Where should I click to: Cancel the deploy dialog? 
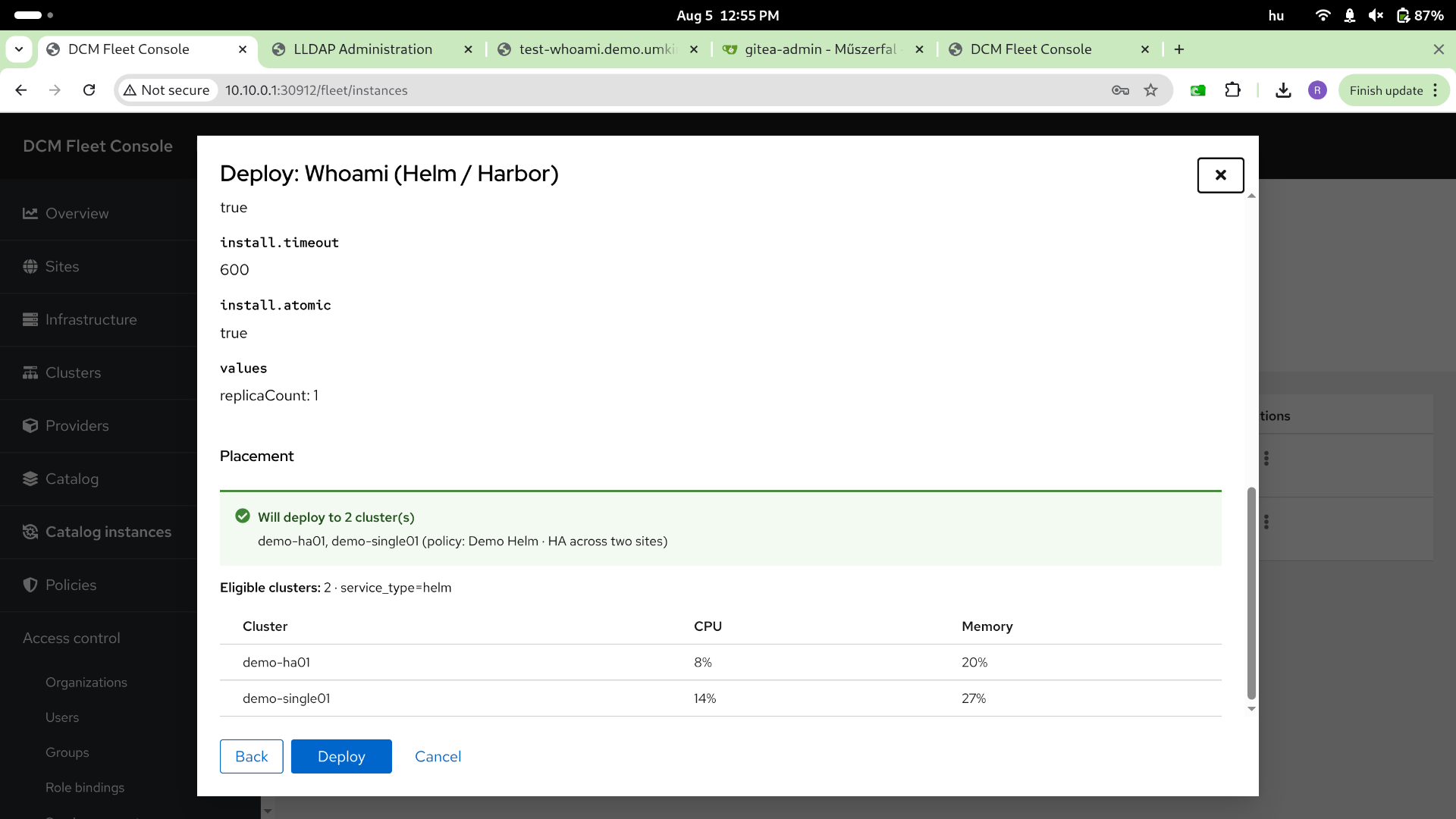click(438, 757)
